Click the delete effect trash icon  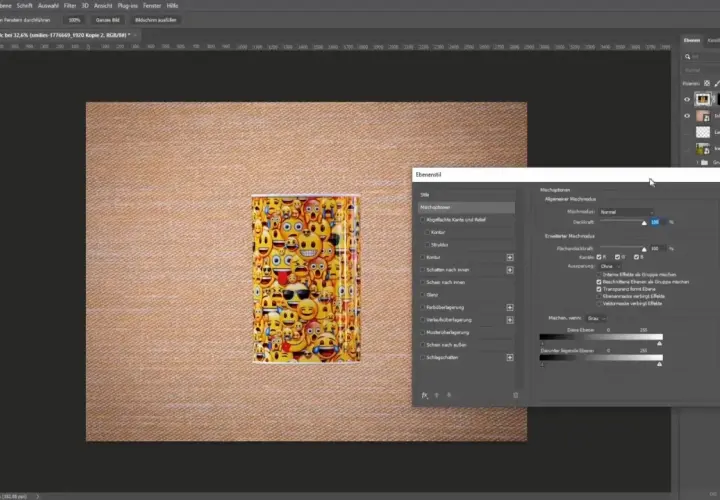point(516,395)
